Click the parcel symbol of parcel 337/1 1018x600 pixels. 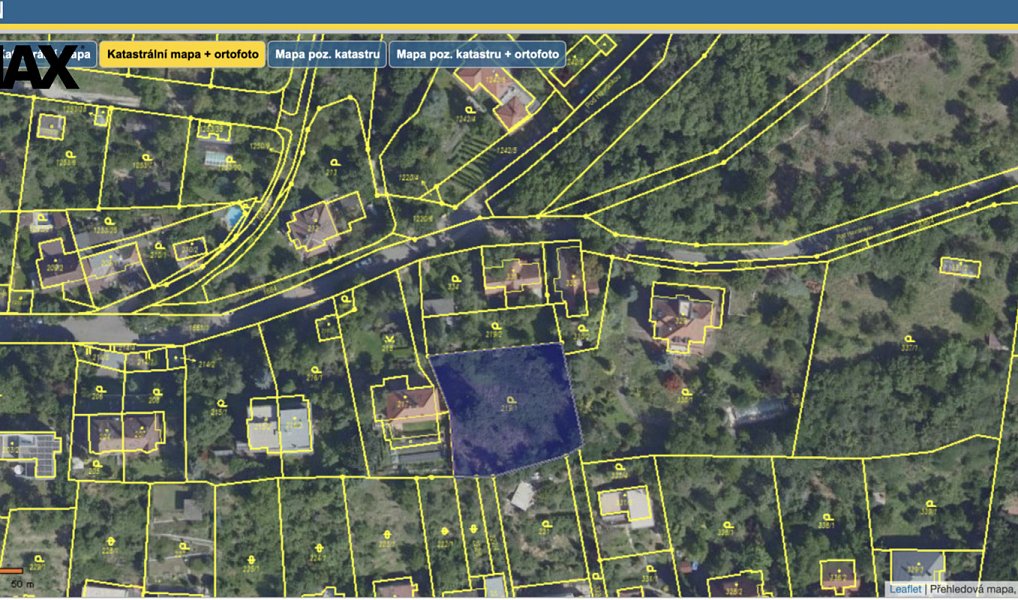[x=909, y=339]
